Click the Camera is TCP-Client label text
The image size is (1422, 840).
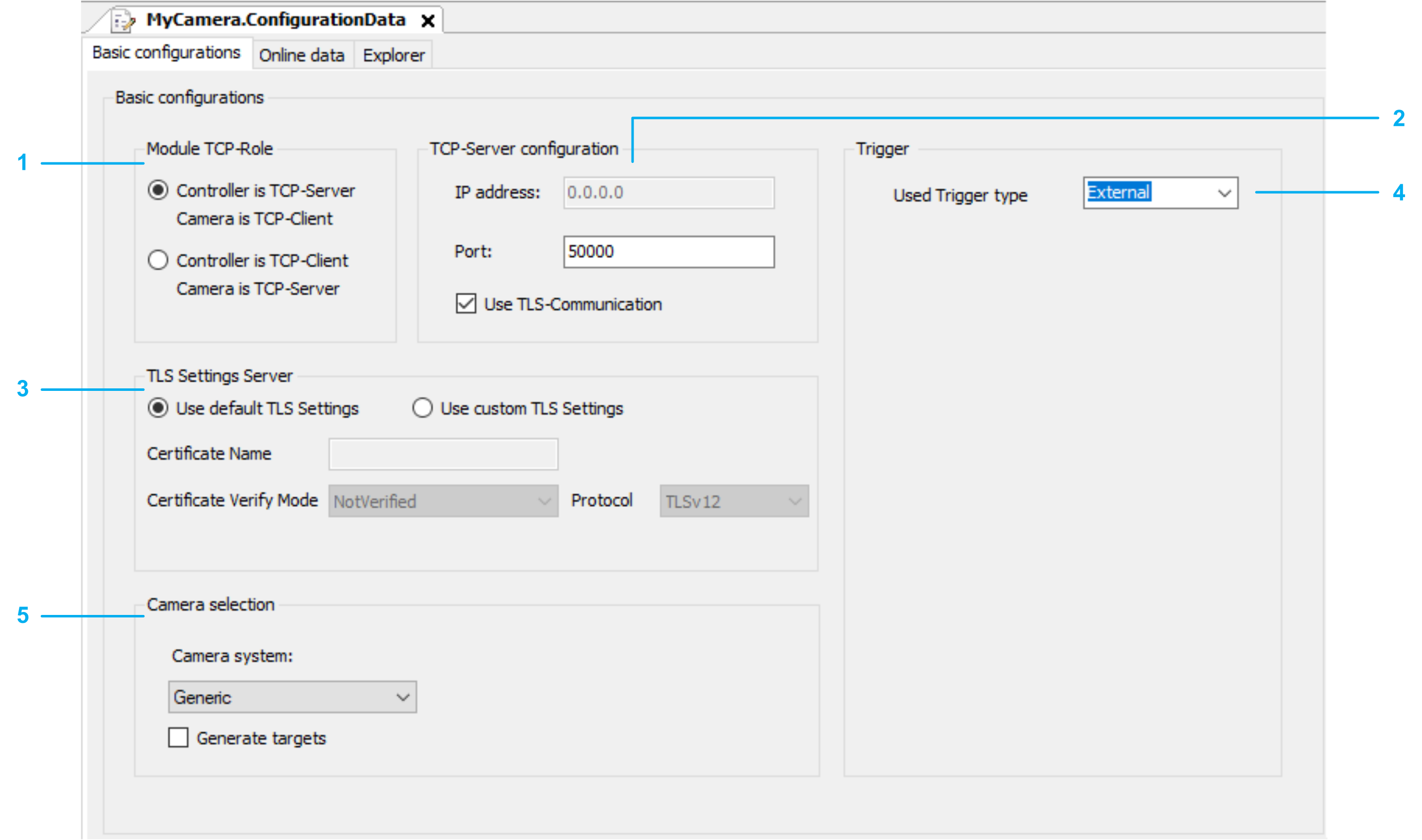tap(254, 219)
